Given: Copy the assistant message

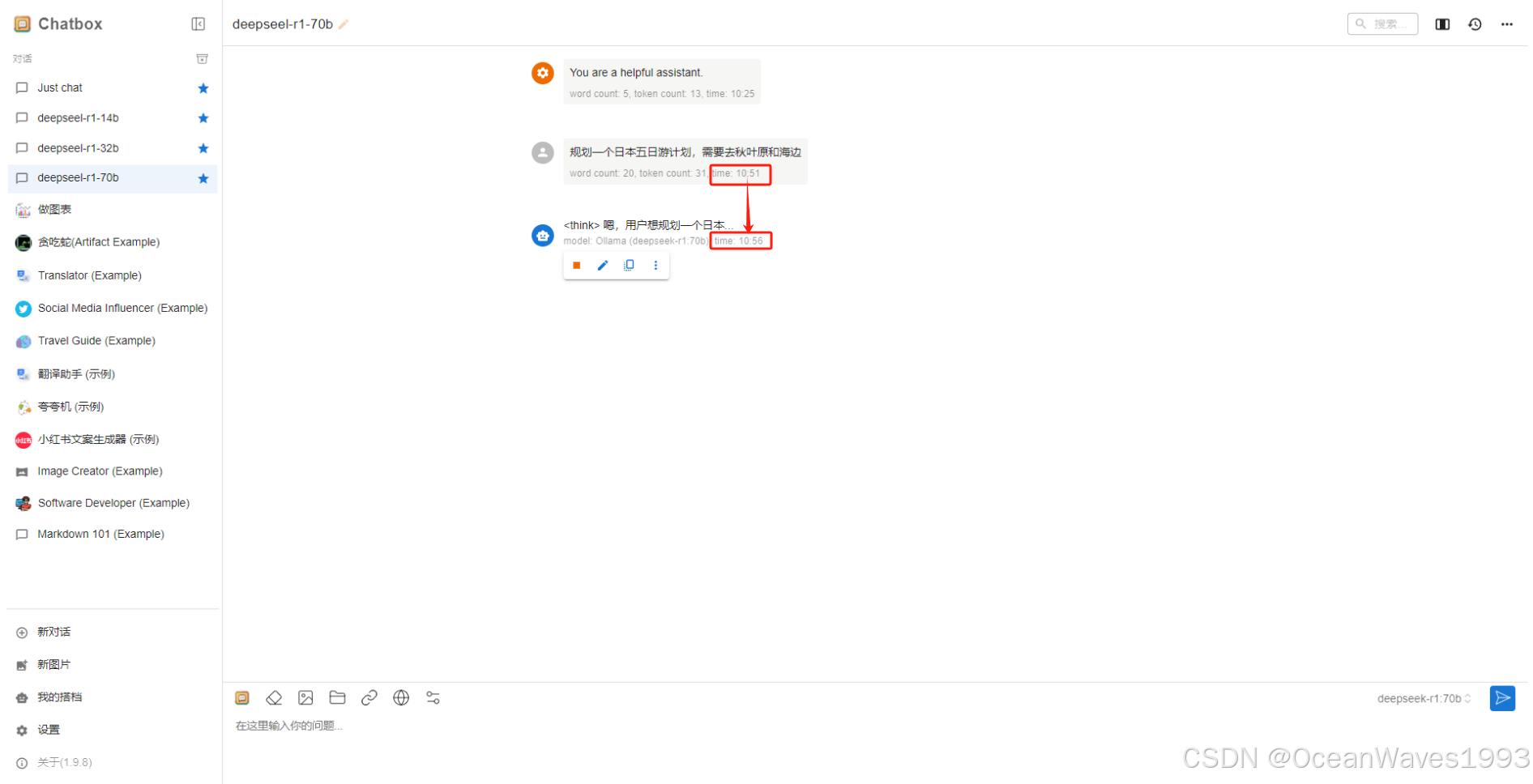Looking at the screenshot, I should point(630,266).
